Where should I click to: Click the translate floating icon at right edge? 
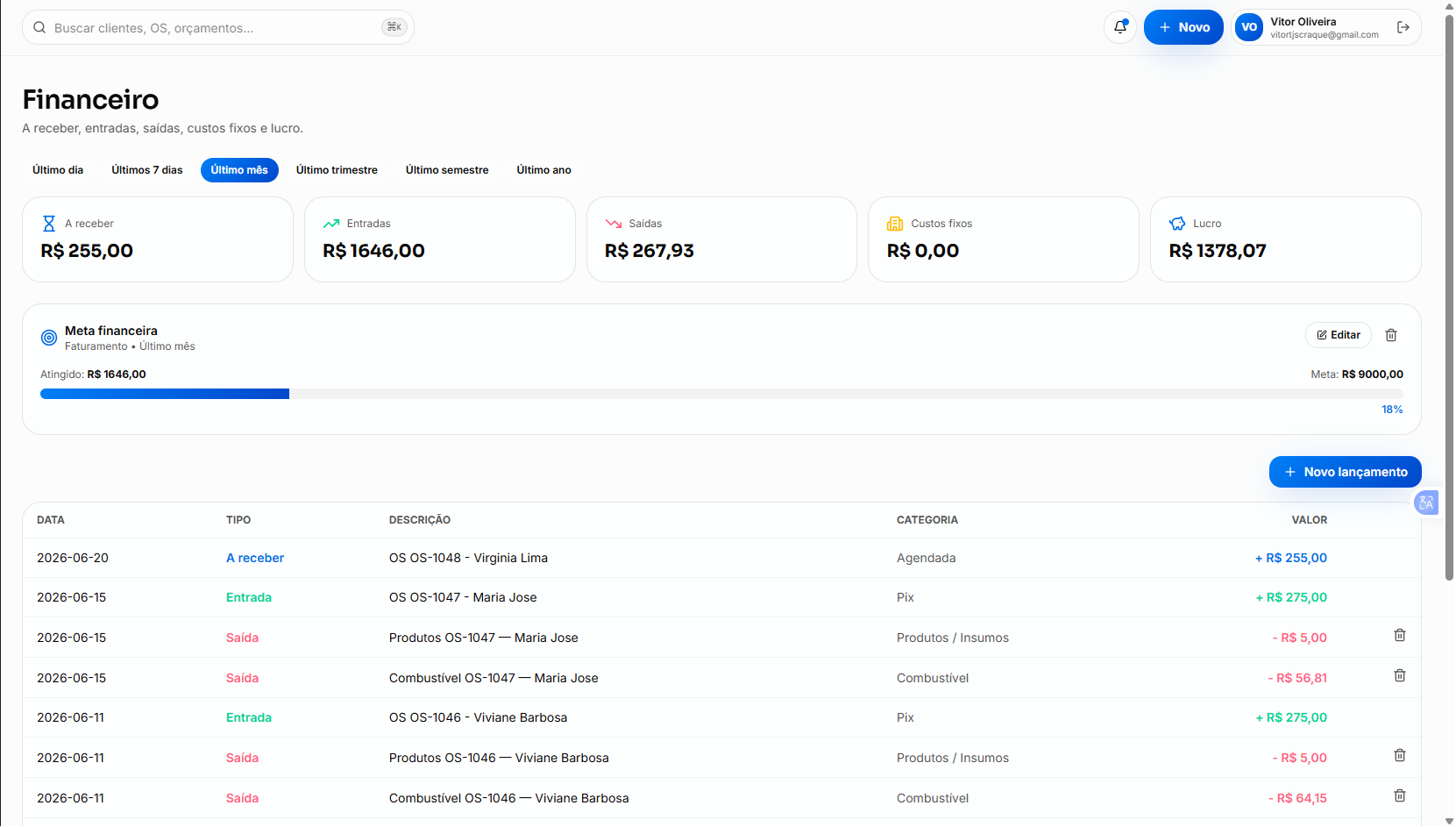[1426, 503]
